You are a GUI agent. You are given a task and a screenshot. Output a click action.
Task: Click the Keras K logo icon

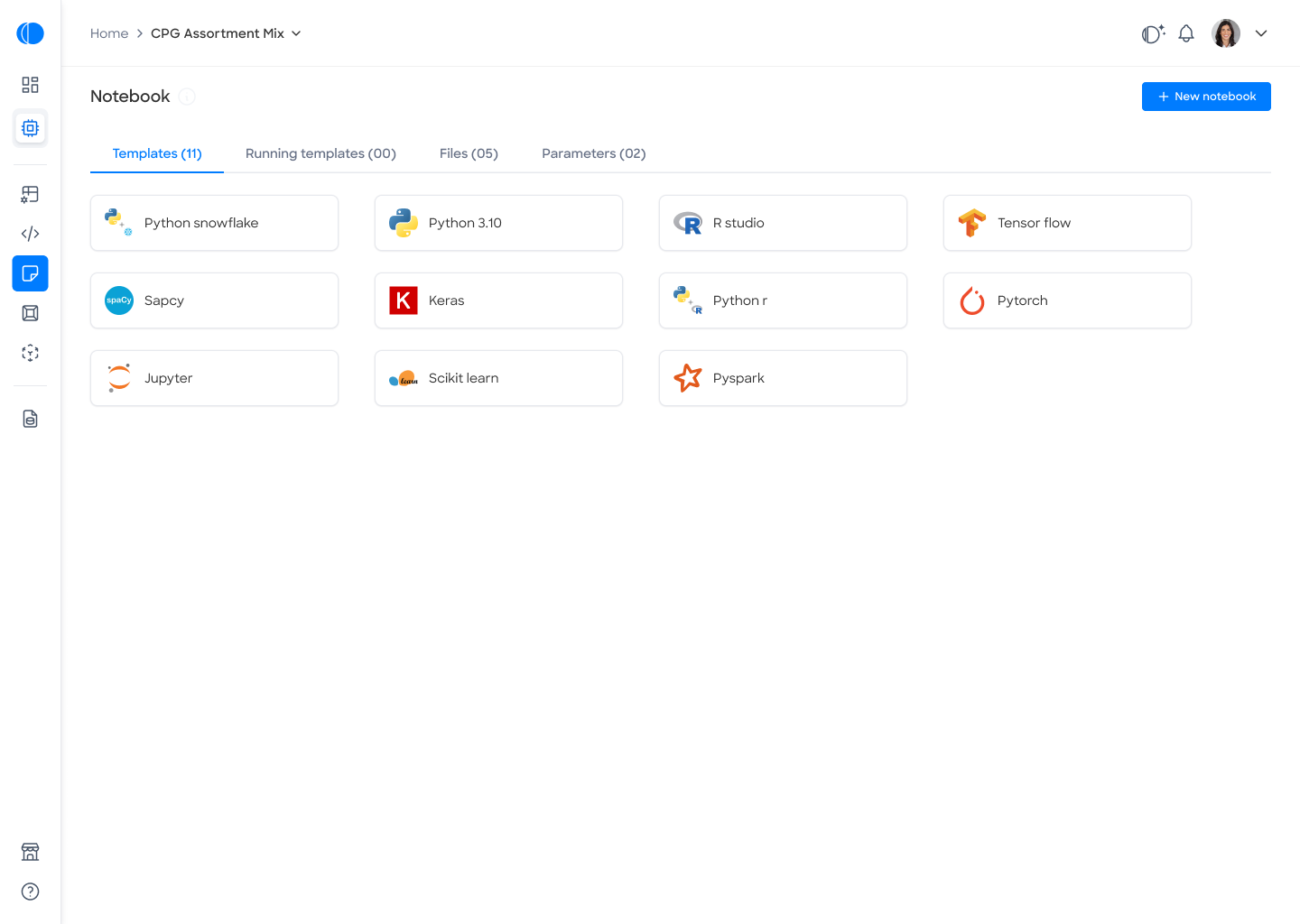pyautogui.click(x=404, y=300)
